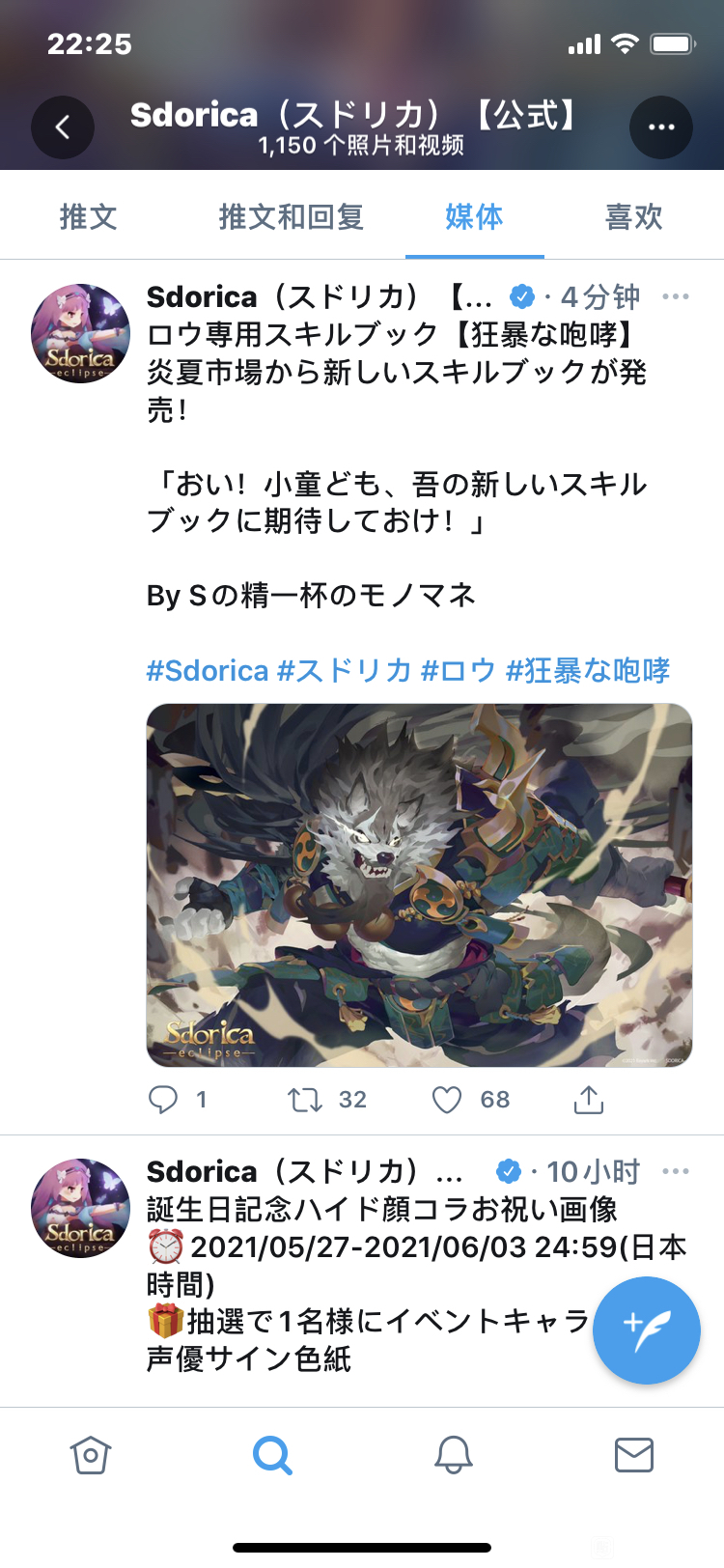
Task: Like the first tweet with 68 likes
Action: 447,1100
